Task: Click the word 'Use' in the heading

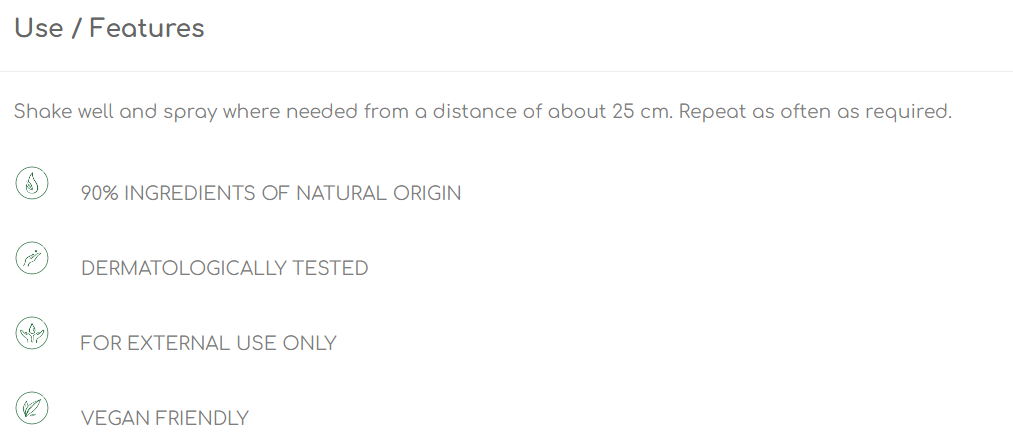Action: (38, 28)
